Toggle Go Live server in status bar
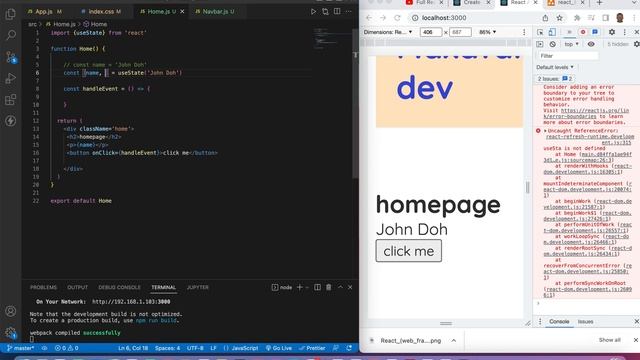 [x=279, y=348]
